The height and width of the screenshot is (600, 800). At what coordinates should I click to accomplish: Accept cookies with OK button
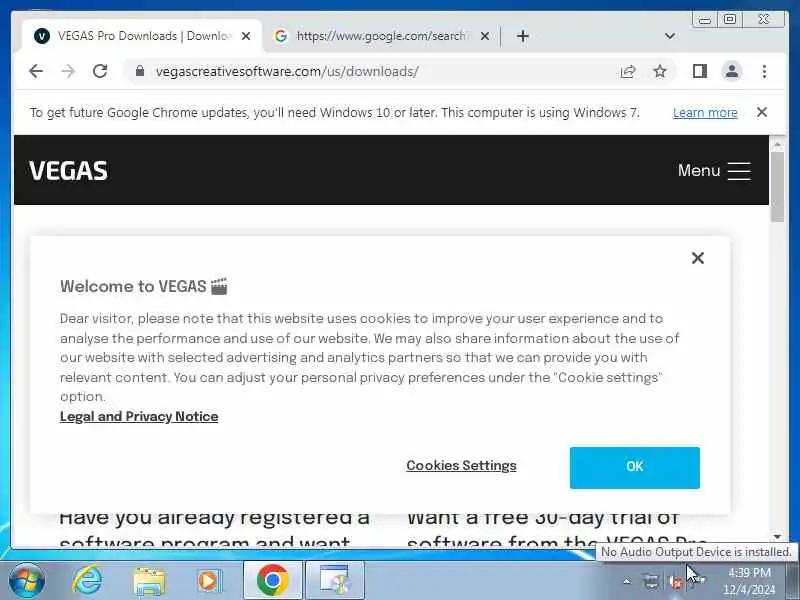click(x=635, y=468)
